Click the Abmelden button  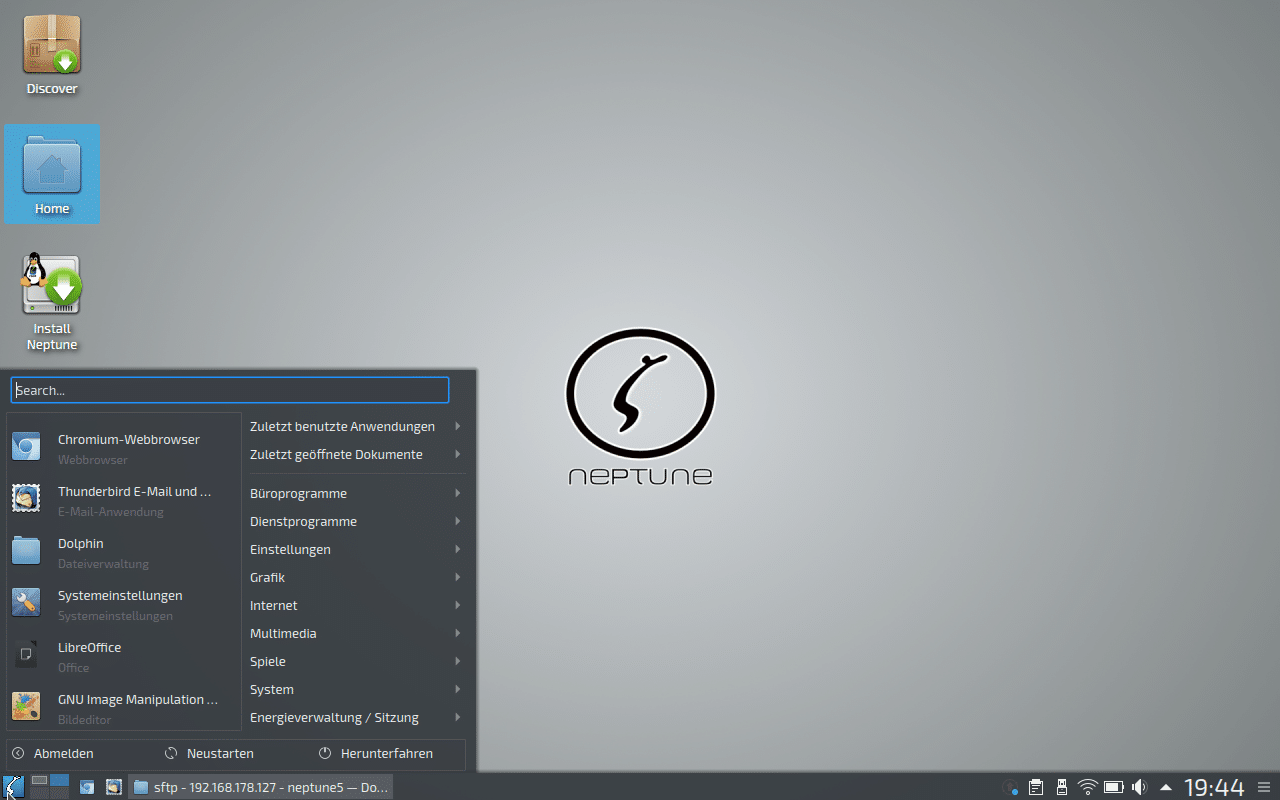tap(54, 753)
